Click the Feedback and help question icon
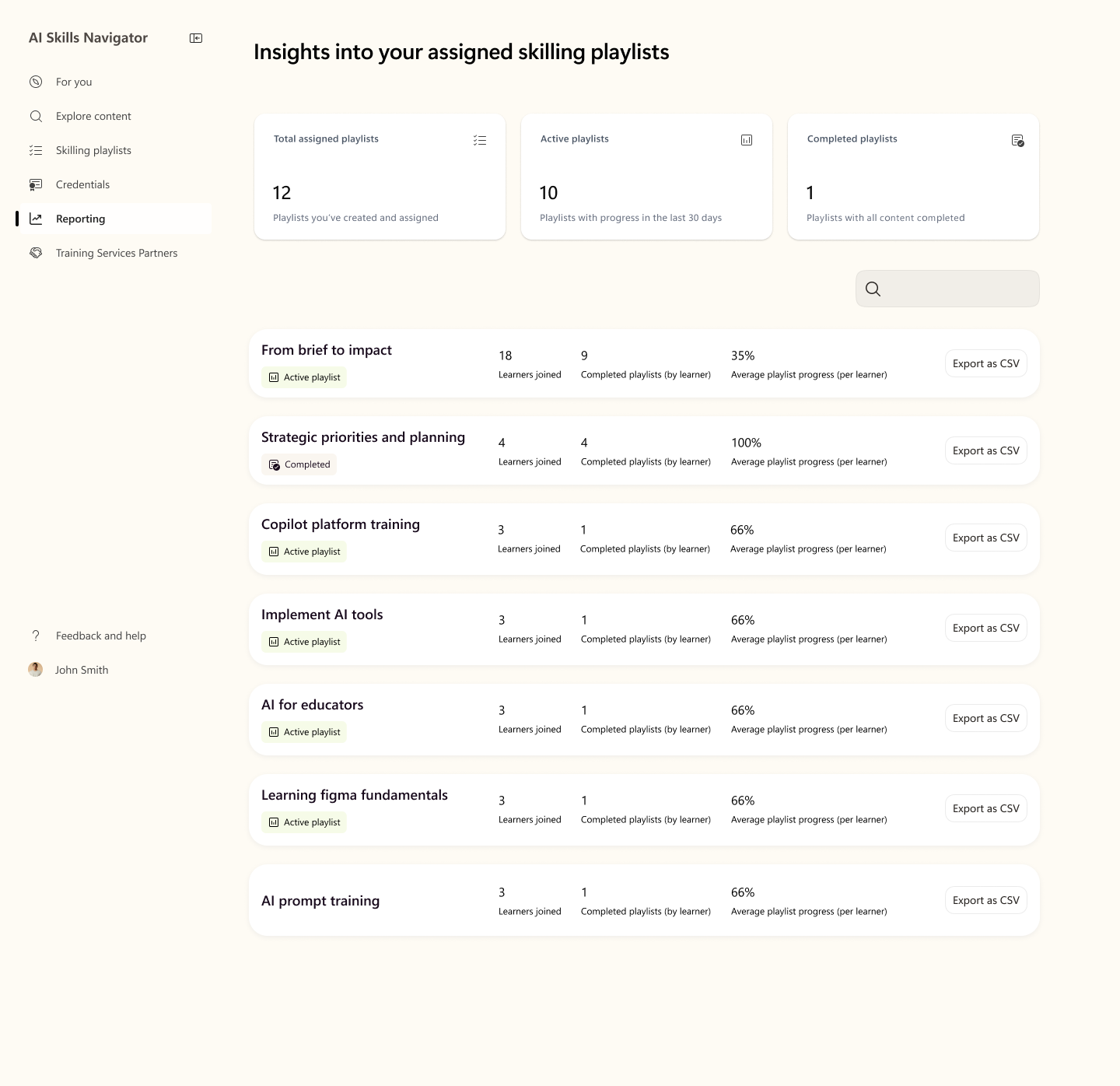Screen dimensions: 1120x1086 [x=36, y=636]
